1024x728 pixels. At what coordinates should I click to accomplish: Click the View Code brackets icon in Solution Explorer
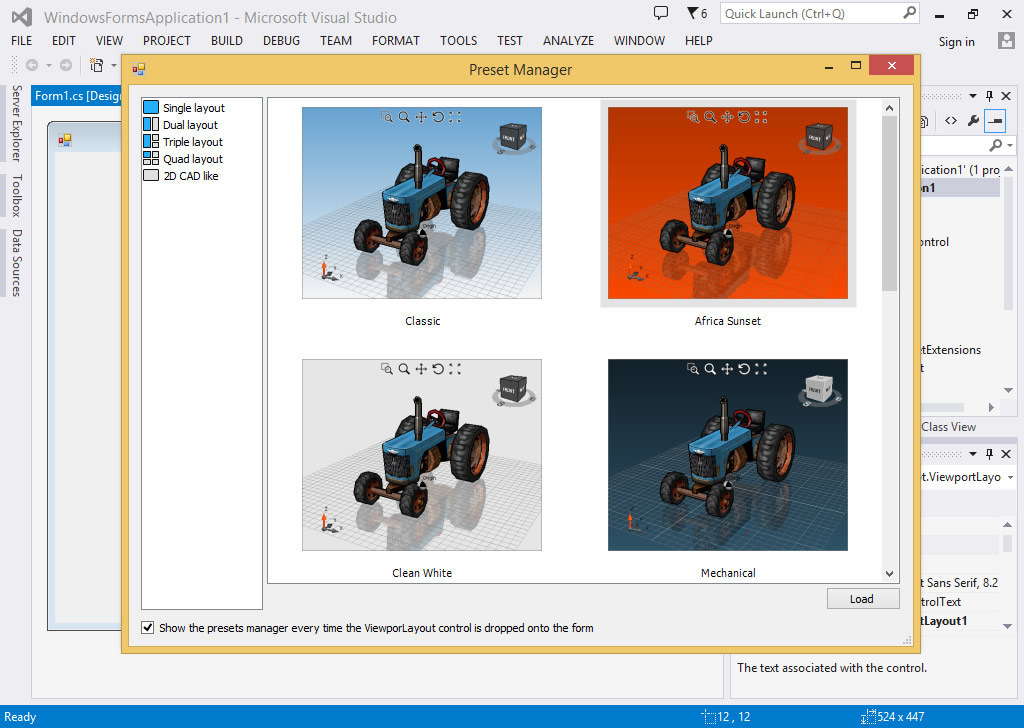coord(951,120)
